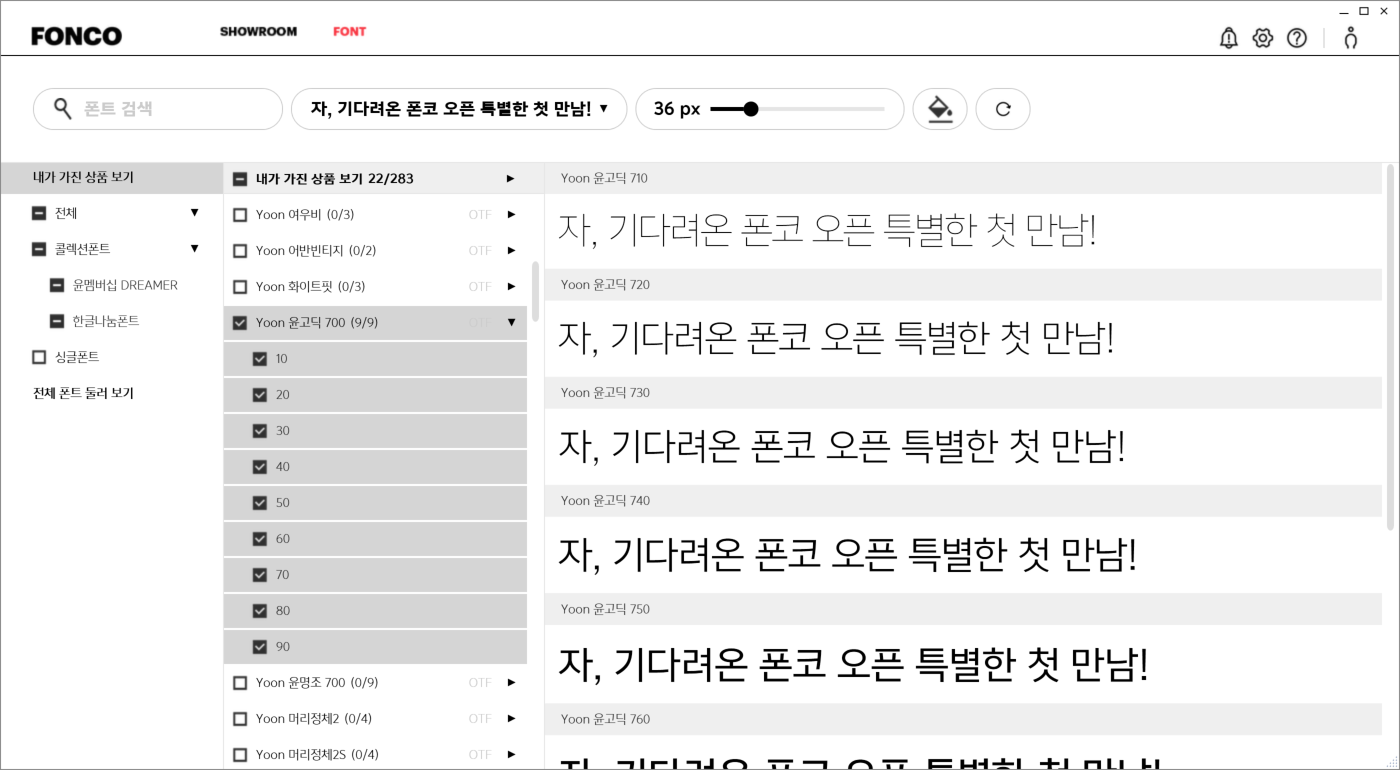
Task: Toggle the 전체 checkbox in sidebar
Action: click(x=39, y=213)
